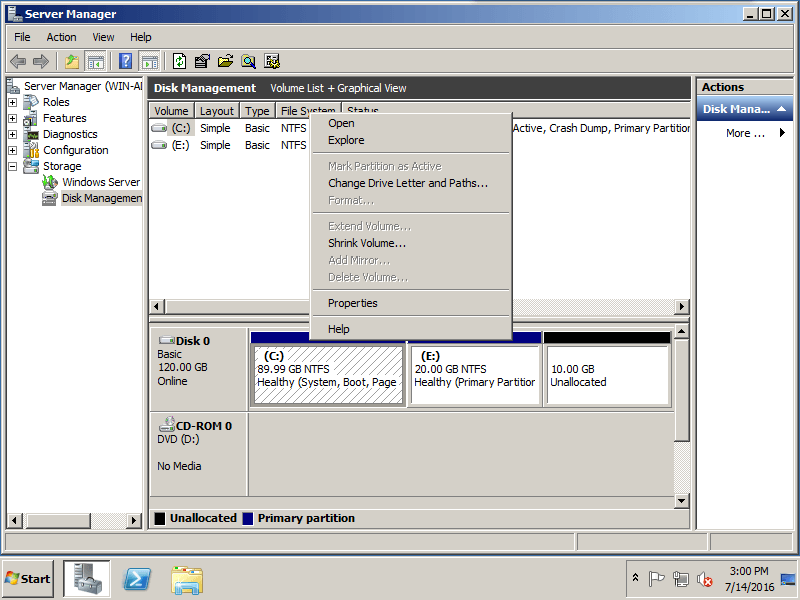Click the graphical view scrollbar up arrow
Image resolution: width=800 pixels, height=600 pixels.
coord(682,332)
